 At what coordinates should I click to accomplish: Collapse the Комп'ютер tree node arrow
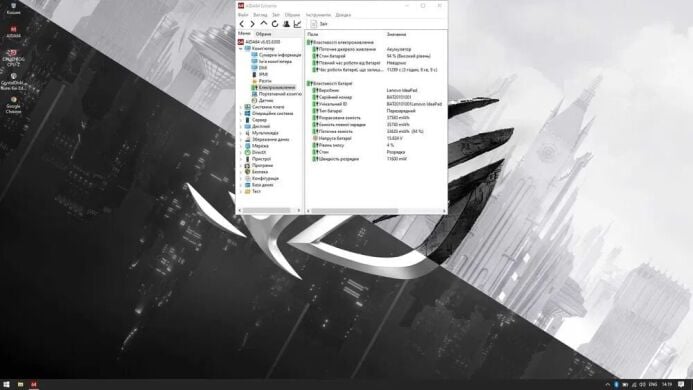click(x=241, y=48)
